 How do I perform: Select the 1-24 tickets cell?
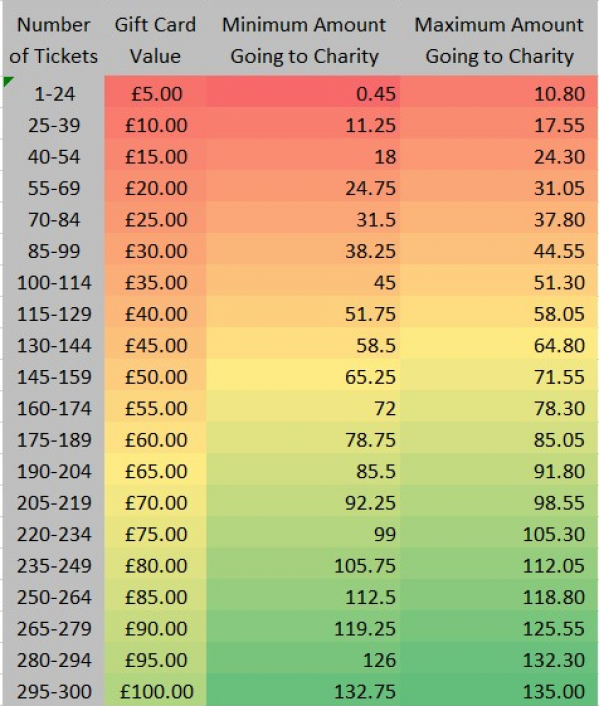tap(54, 92)
